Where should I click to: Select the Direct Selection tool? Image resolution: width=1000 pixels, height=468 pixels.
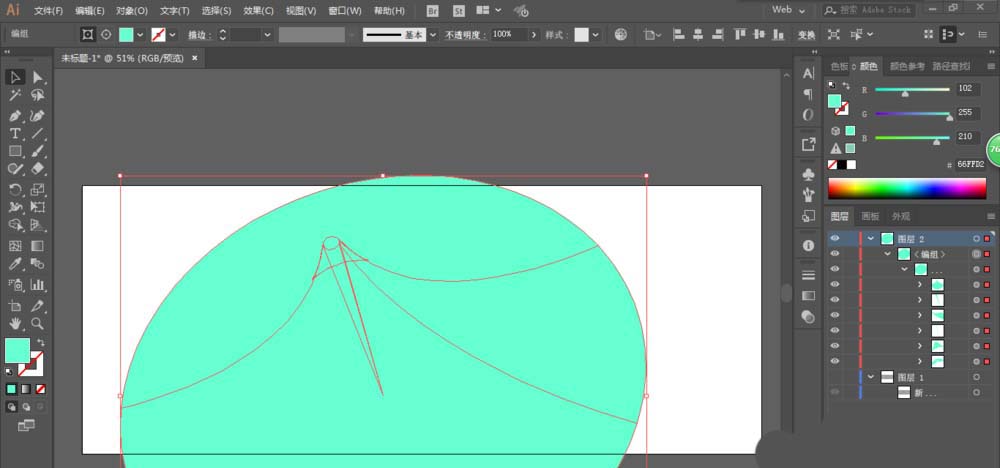[38, 77]
